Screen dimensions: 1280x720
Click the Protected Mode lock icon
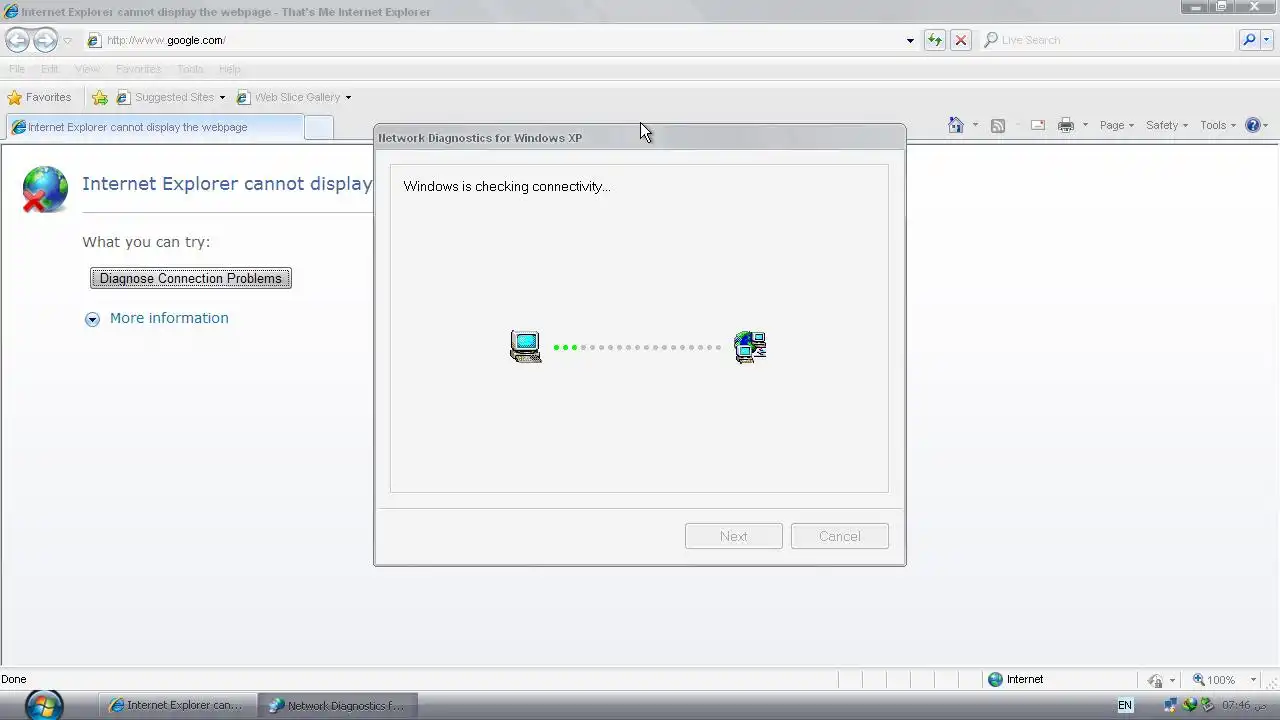pyautogui.click(x=1155, y=680)
